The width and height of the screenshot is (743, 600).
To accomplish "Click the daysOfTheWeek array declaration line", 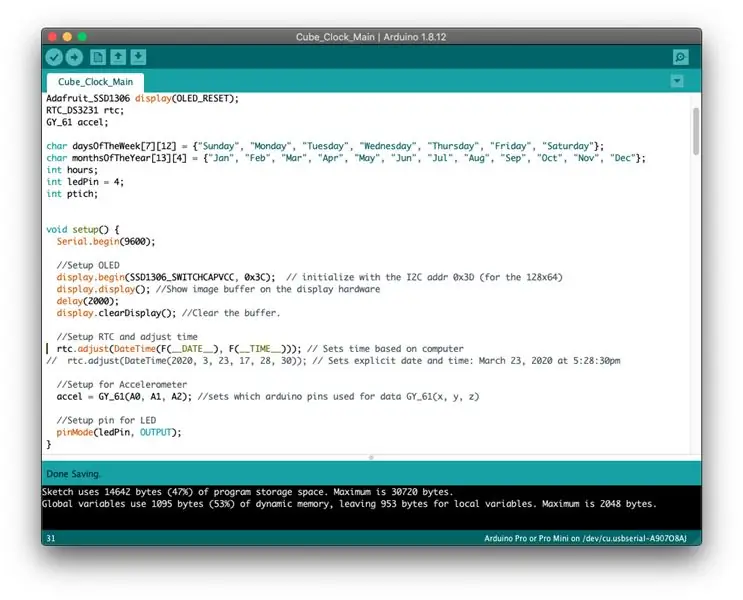I will 325,146.
